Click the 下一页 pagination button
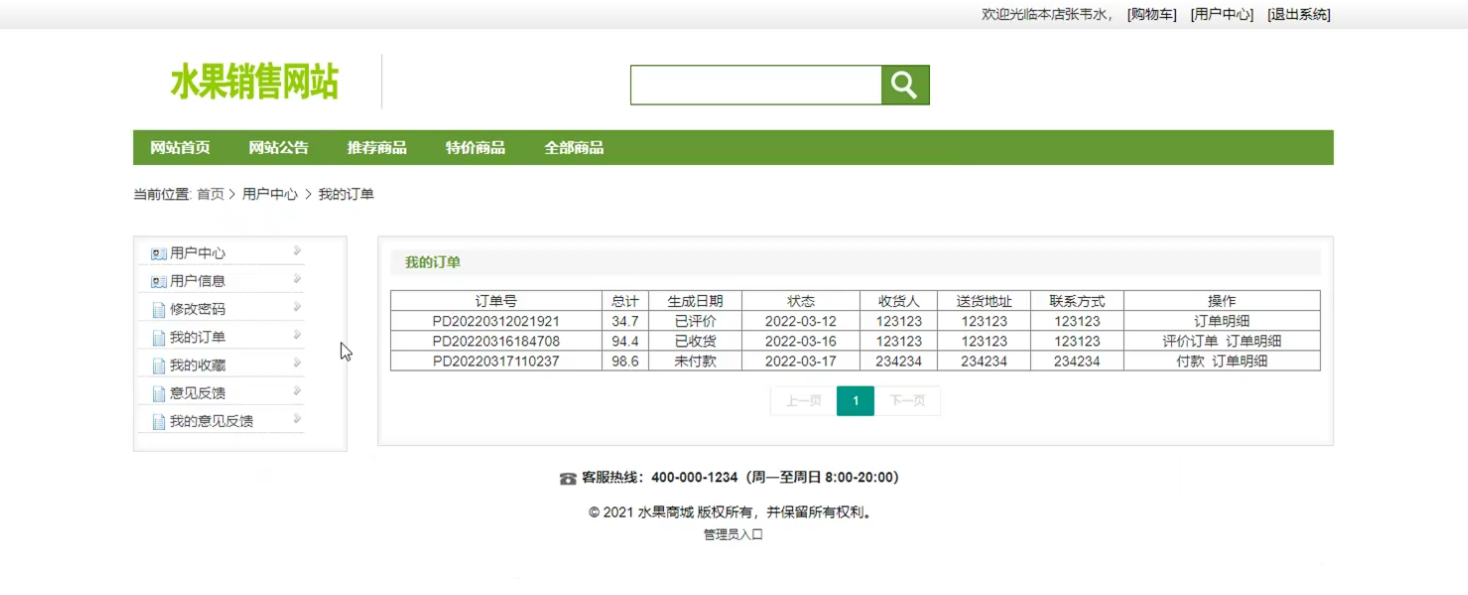The image size is (1468, 595). pos(908,401)
